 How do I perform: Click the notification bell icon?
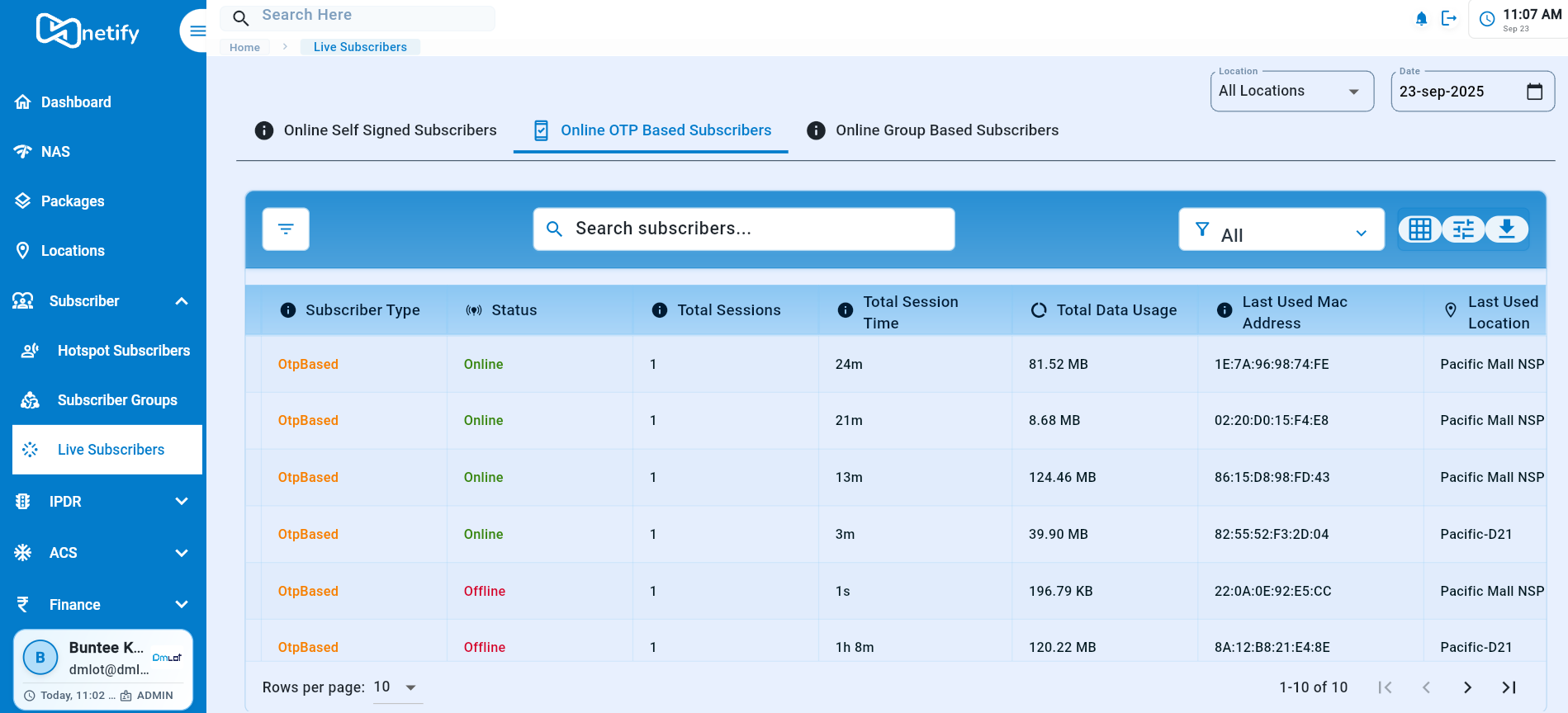[1421, 18]
